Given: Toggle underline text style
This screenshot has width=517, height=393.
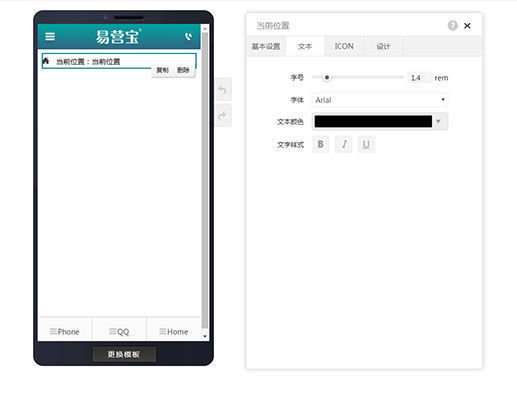Looking at the screenshot, I should [x=366, y=144].
